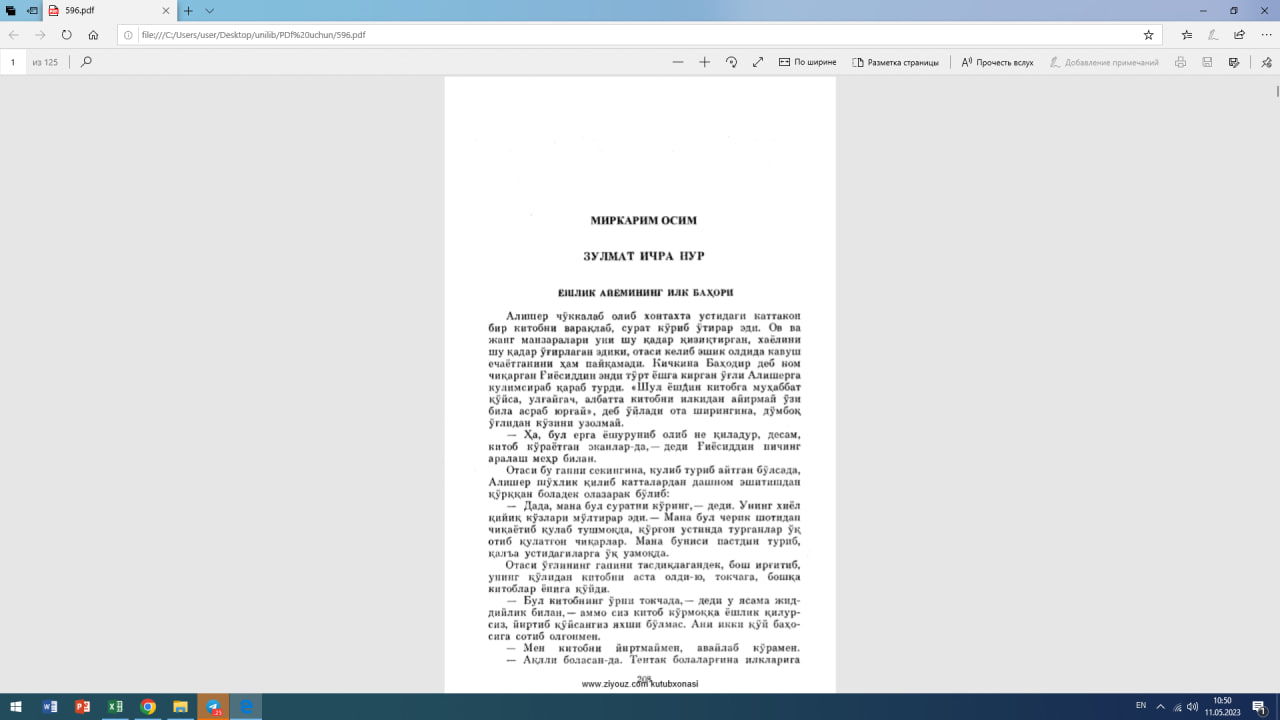
Task: Toggle the По ширине fit-width option
Action: click(x=807, y=62)
